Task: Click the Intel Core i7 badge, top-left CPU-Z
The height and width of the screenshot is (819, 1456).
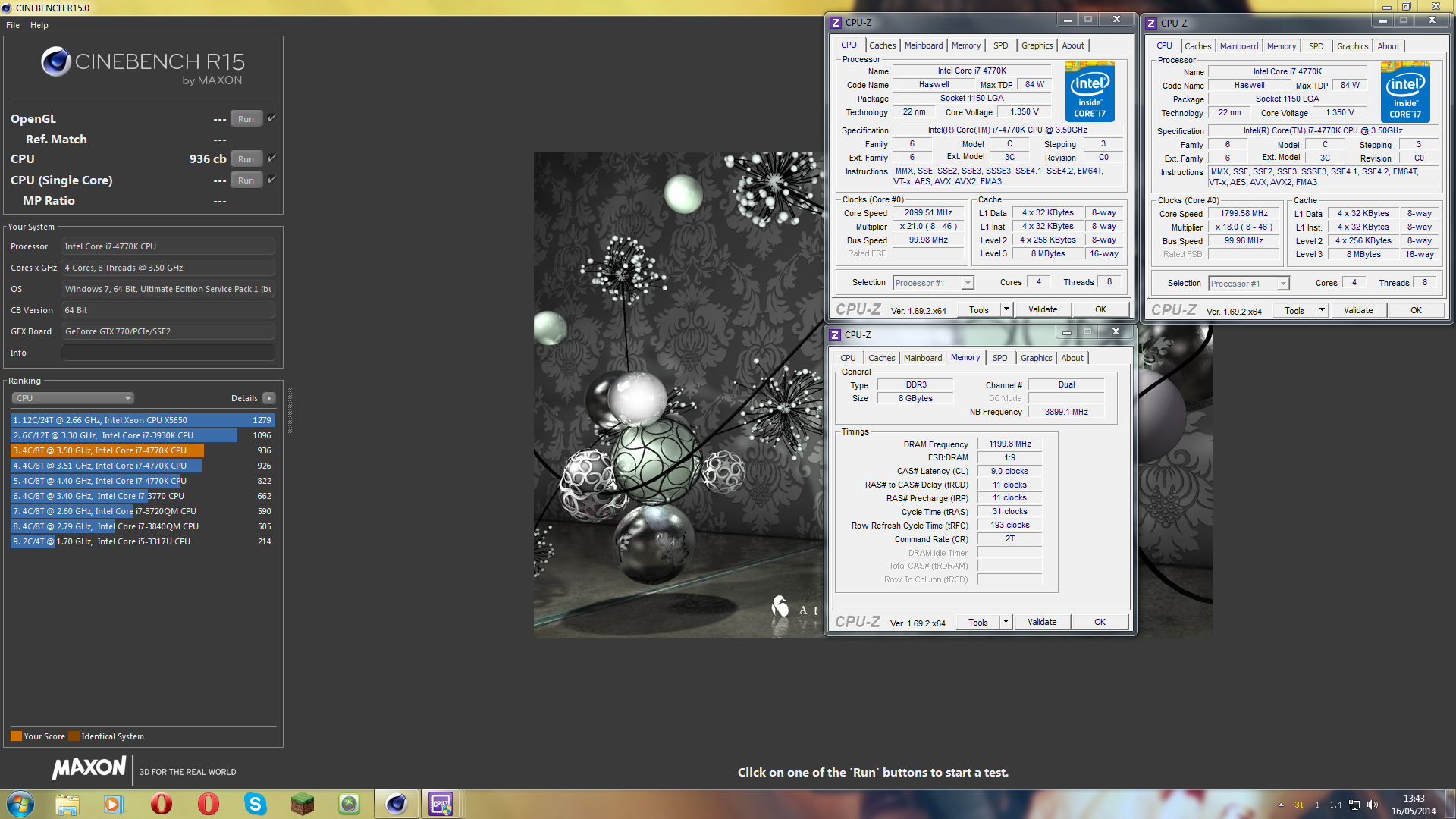Action: click(x=1090, y=91)
